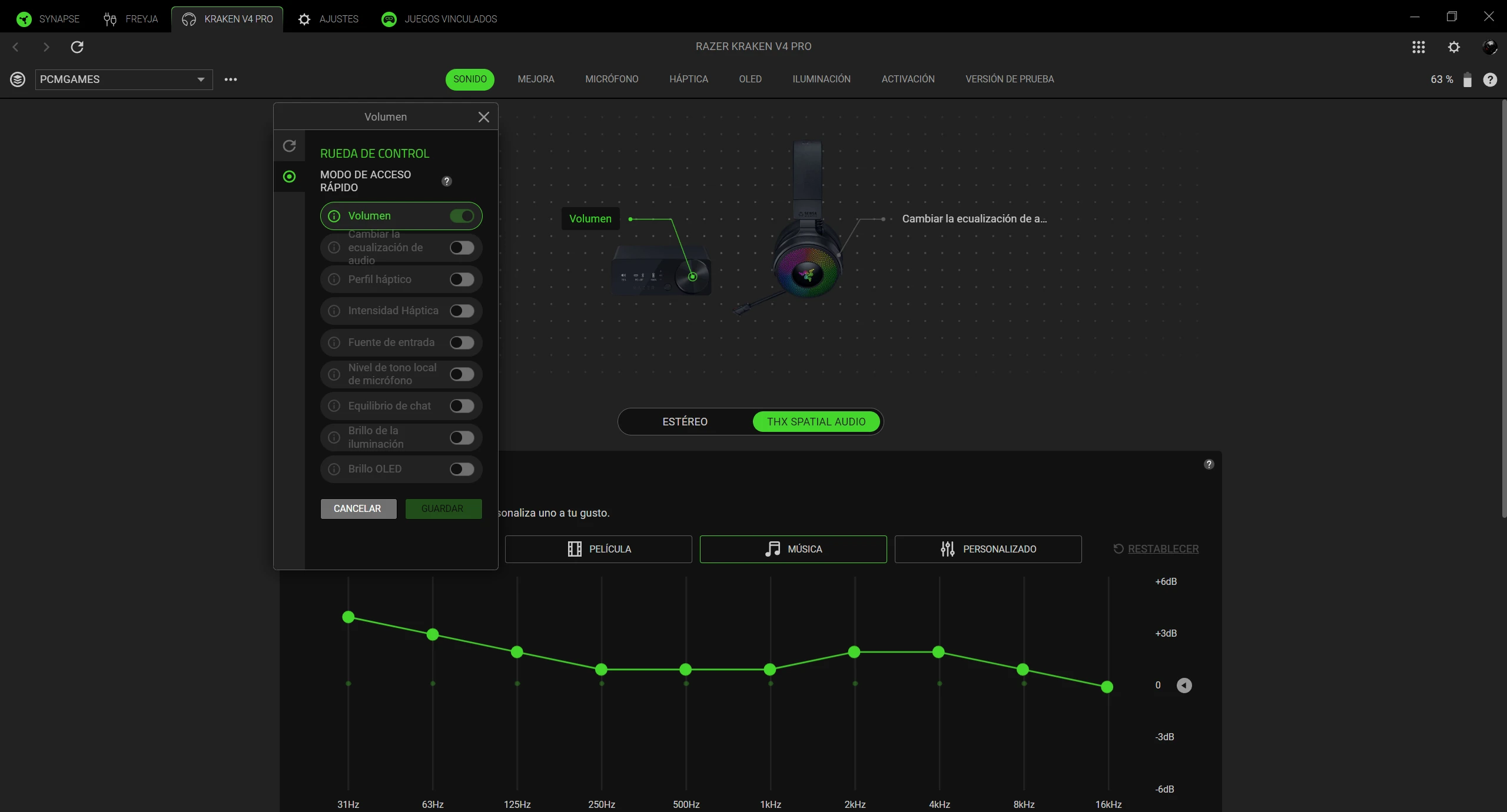The image size is (1507, 812).
Task: Show info for Perfil háptico option
Action: coord(334,279)
